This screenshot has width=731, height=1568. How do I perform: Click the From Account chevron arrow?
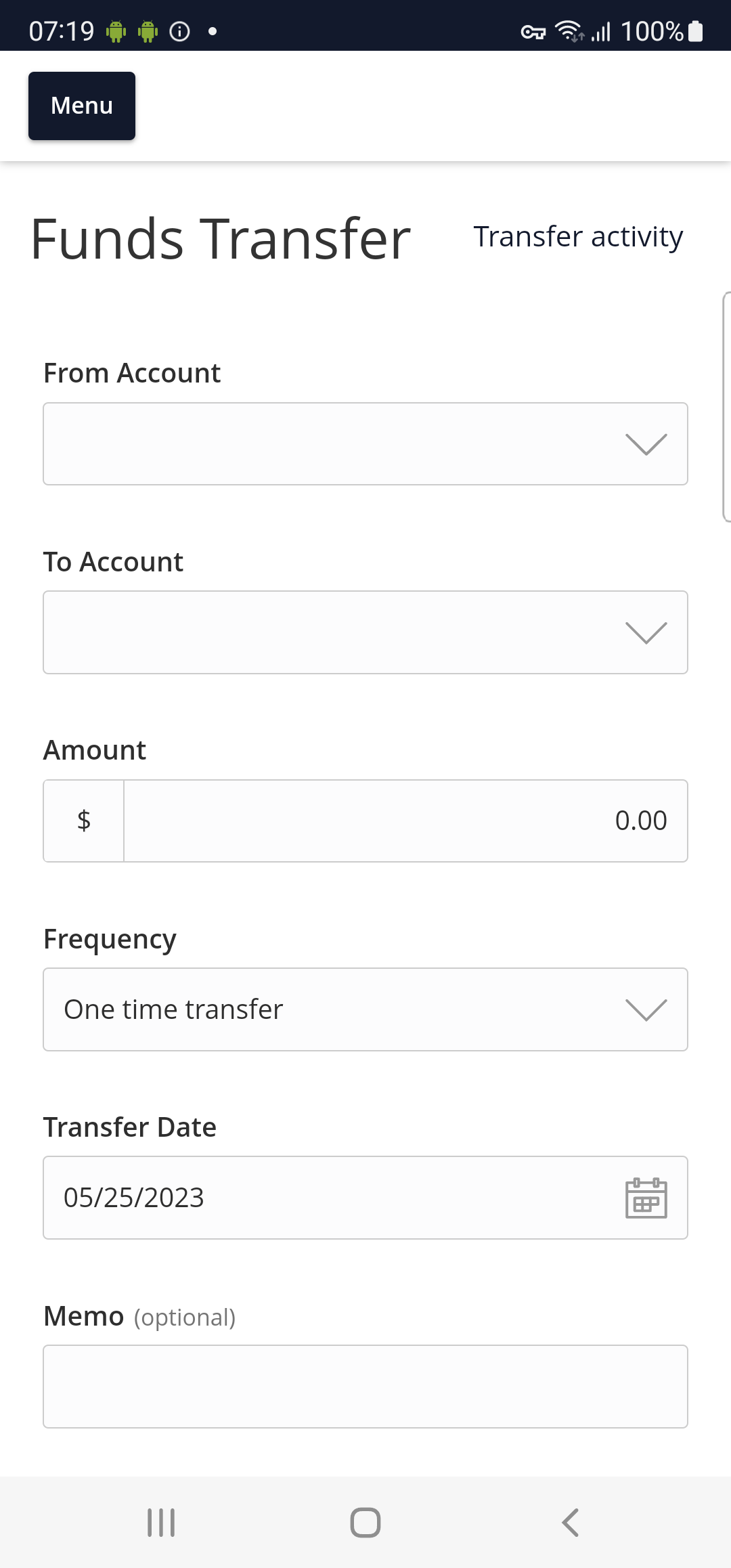[646, 445]
